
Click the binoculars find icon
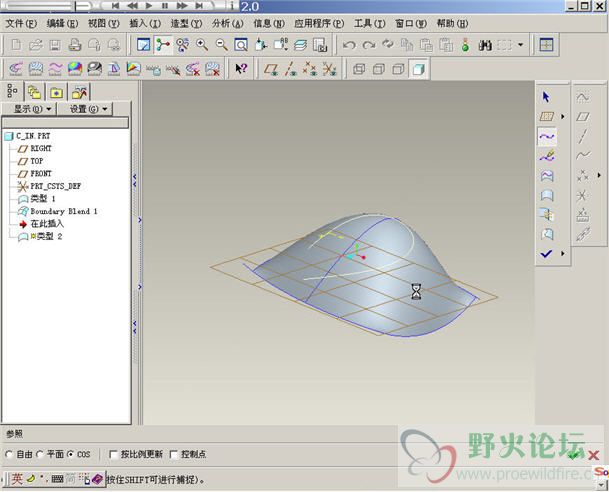pos(486,45)
